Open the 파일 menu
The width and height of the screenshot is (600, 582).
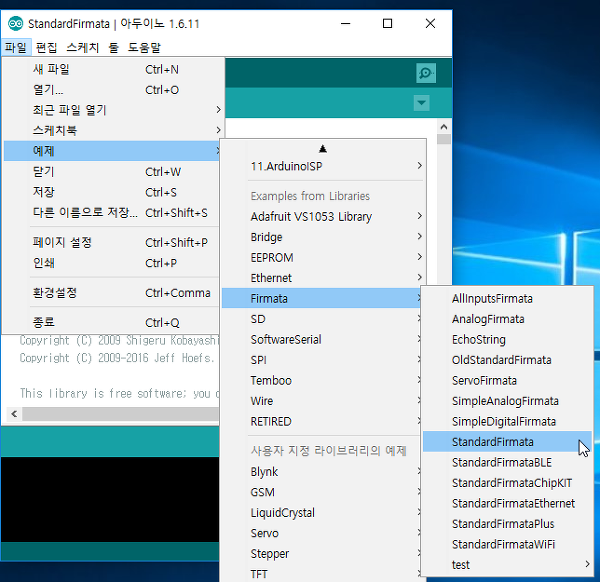16,47
